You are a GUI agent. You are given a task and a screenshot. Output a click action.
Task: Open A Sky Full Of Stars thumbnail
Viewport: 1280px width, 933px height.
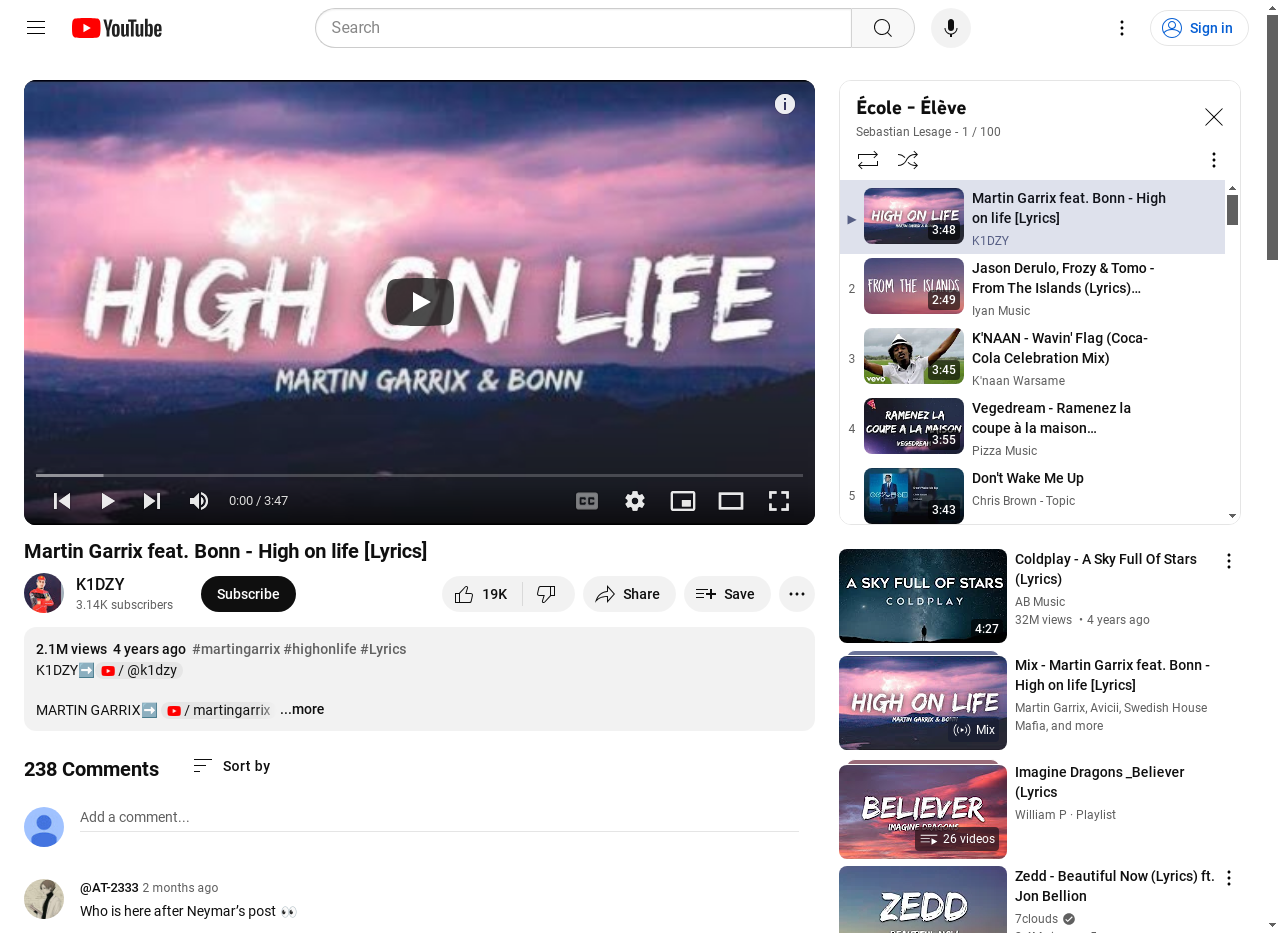point(923,596)
